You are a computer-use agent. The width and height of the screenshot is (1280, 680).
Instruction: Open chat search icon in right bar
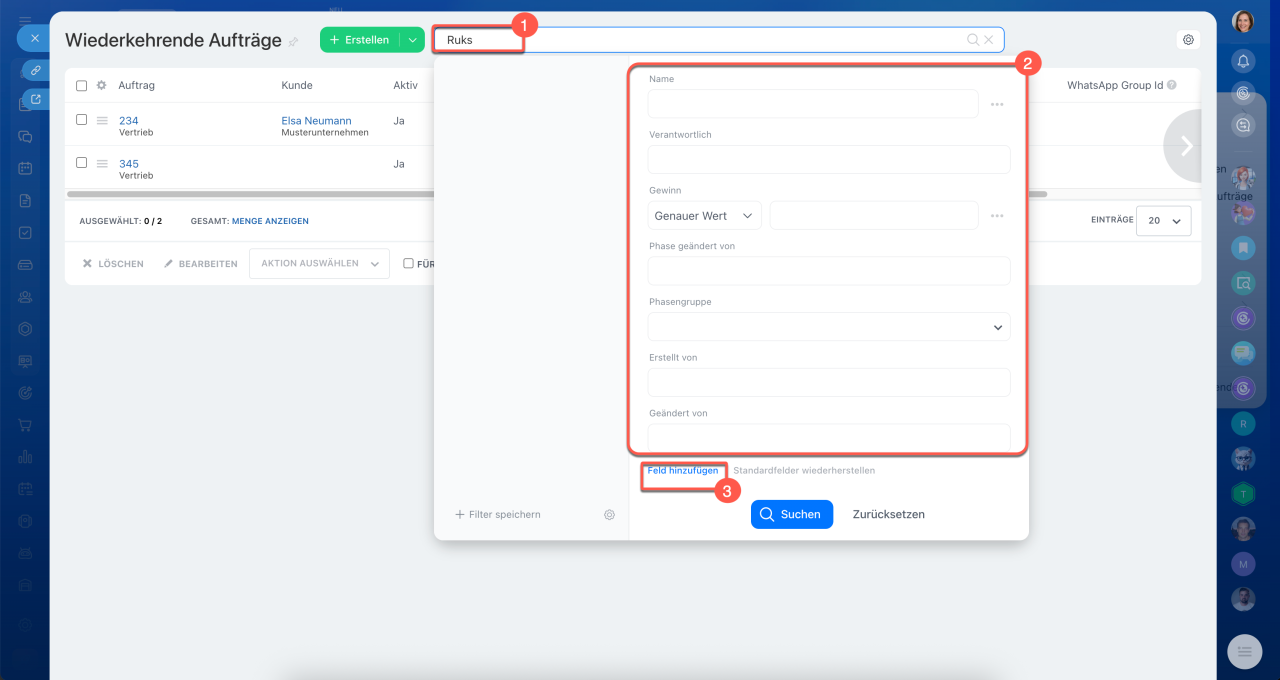(1243, 125)
